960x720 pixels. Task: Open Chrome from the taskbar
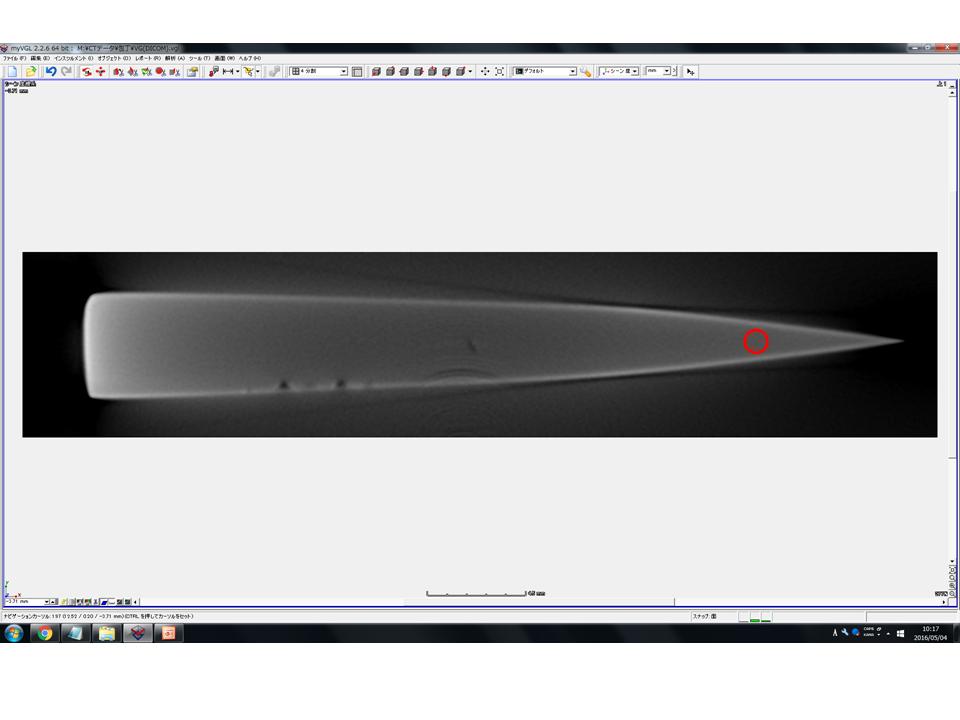click(43, 634)
